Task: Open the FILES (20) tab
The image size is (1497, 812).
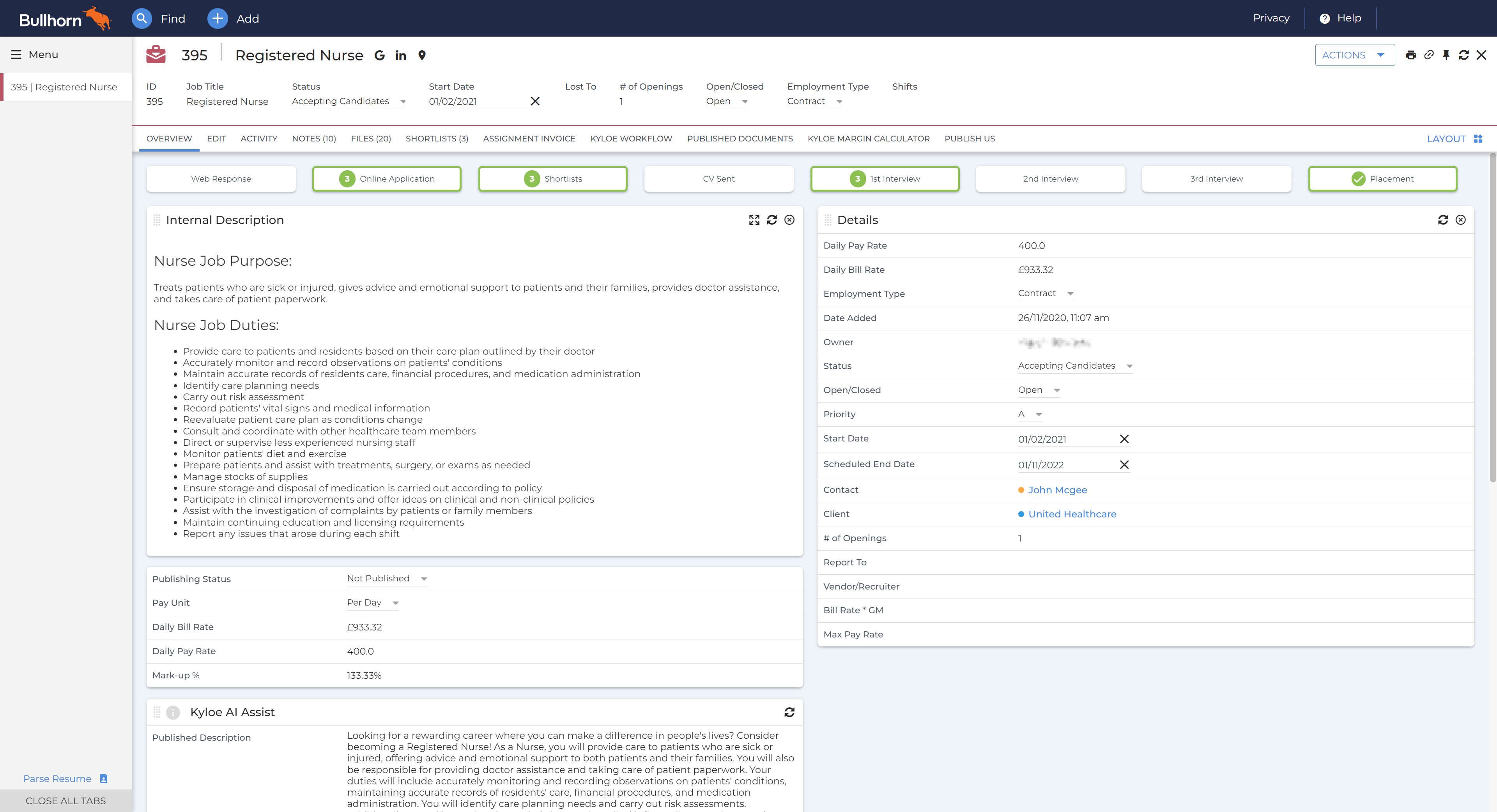Action: (371, 139)
